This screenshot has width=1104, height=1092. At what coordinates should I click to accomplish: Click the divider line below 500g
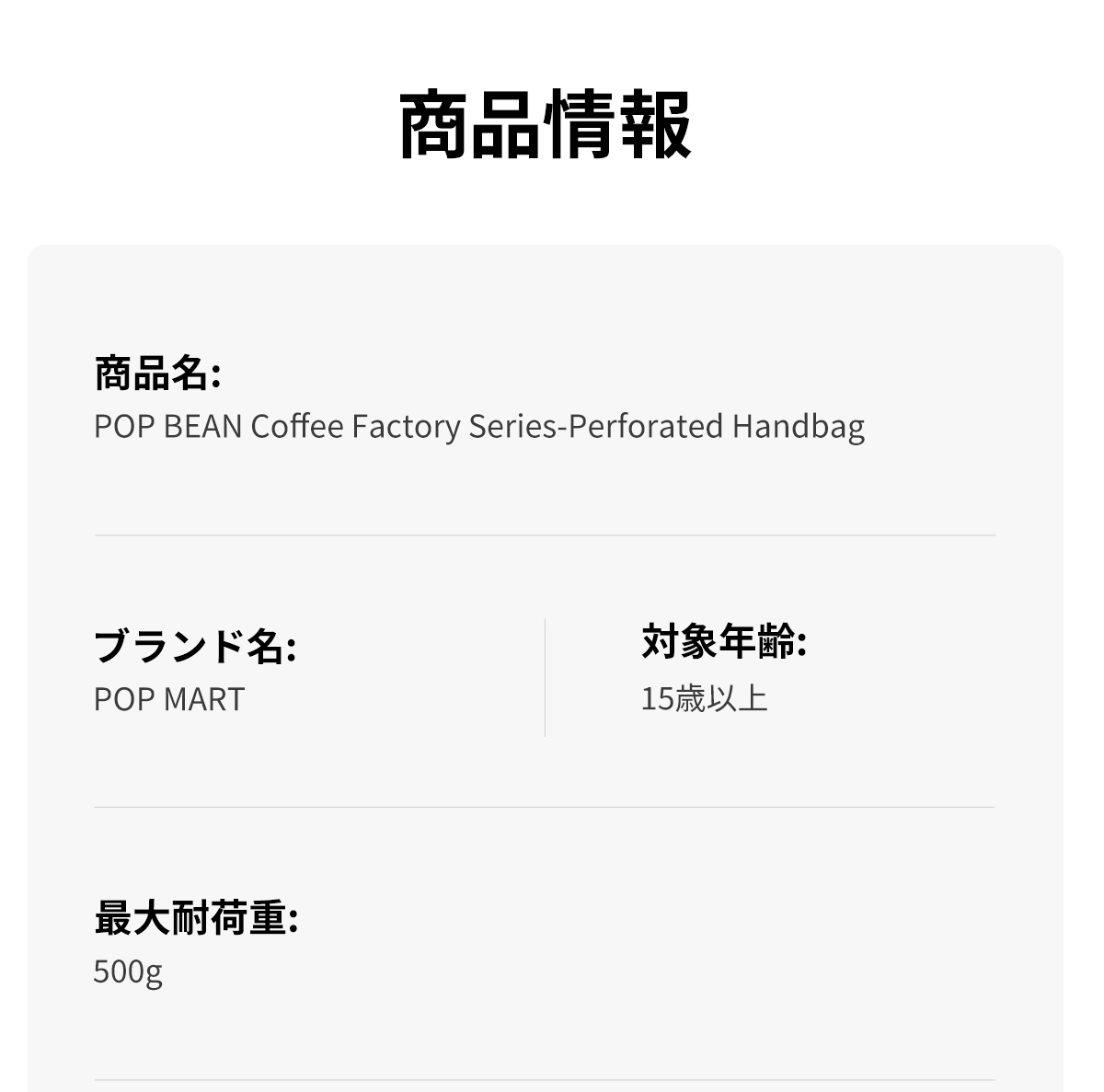(x=545, y=1080)
